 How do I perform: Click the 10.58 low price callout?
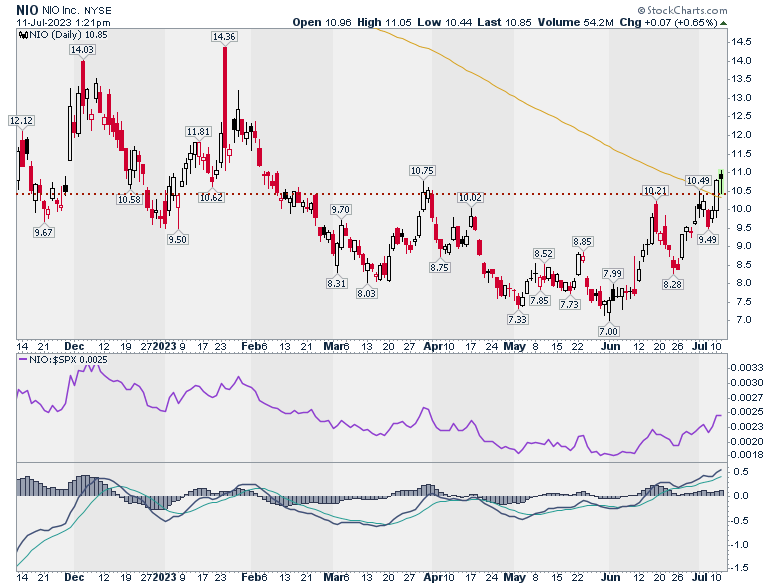[x=129, y=199]
